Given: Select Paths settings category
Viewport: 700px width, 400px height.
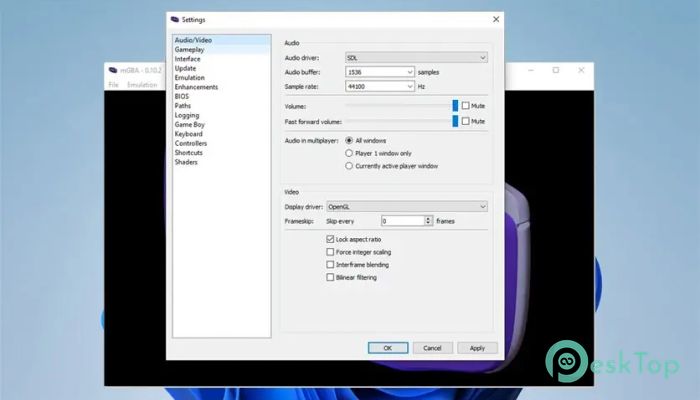Looking at the screenshot, I should click(x=221, y=106).
